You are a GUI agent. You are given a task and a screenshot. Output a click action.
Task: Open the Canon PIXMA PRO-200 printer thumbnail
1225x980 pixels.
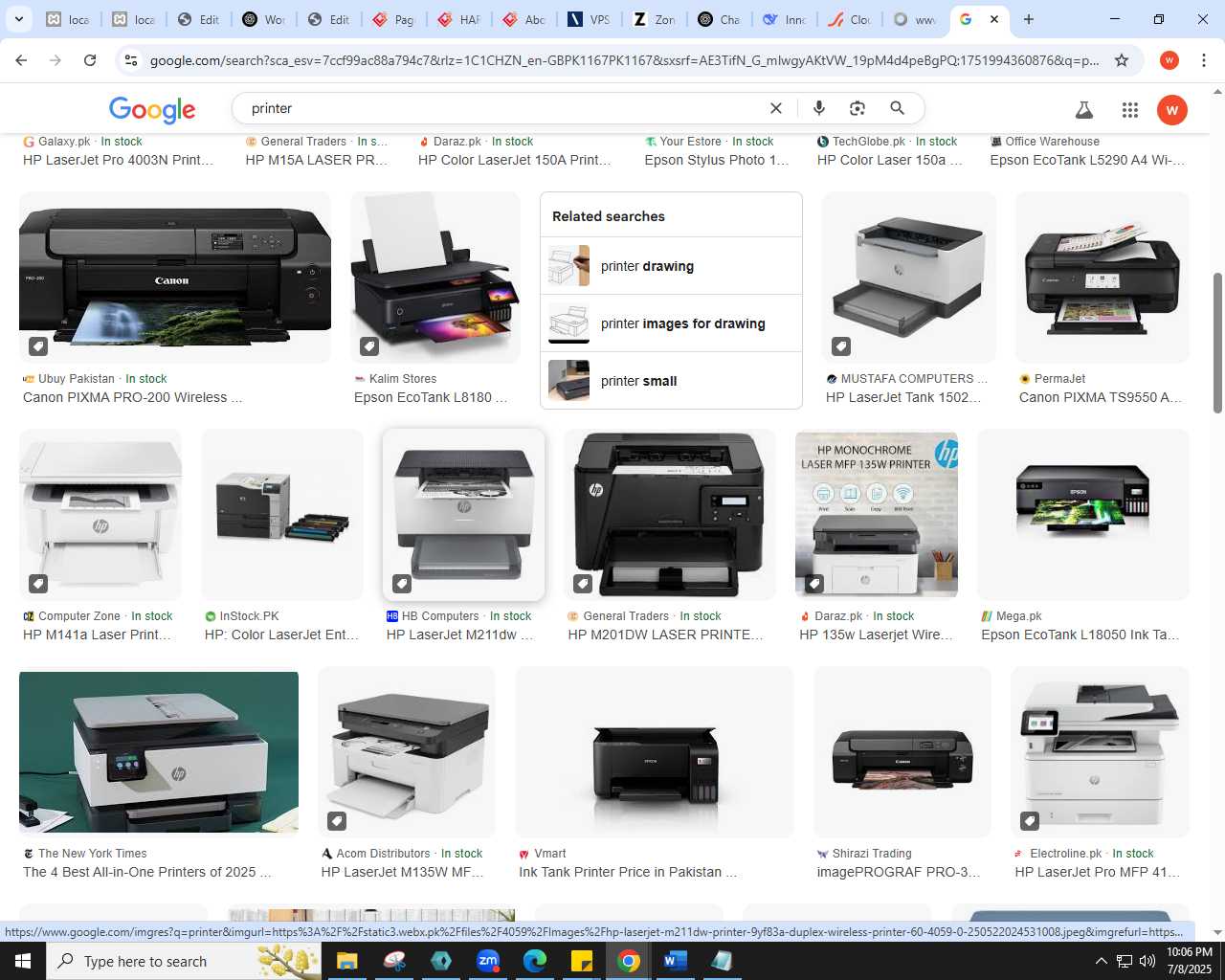tap(175, 278)
